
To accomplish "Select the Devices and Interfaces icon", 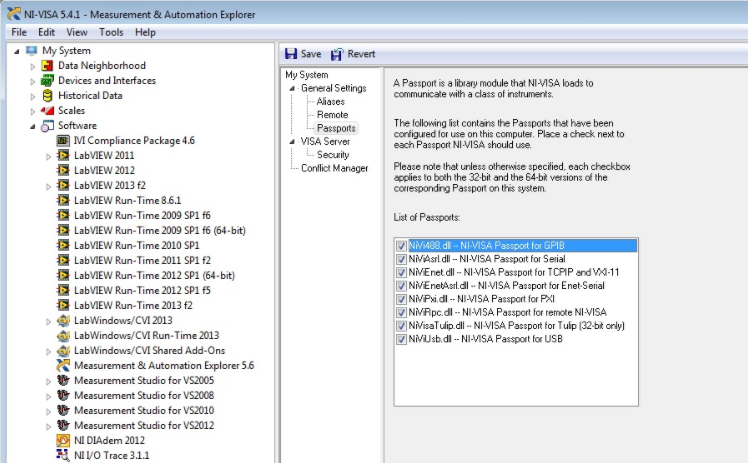I will 47,80.
